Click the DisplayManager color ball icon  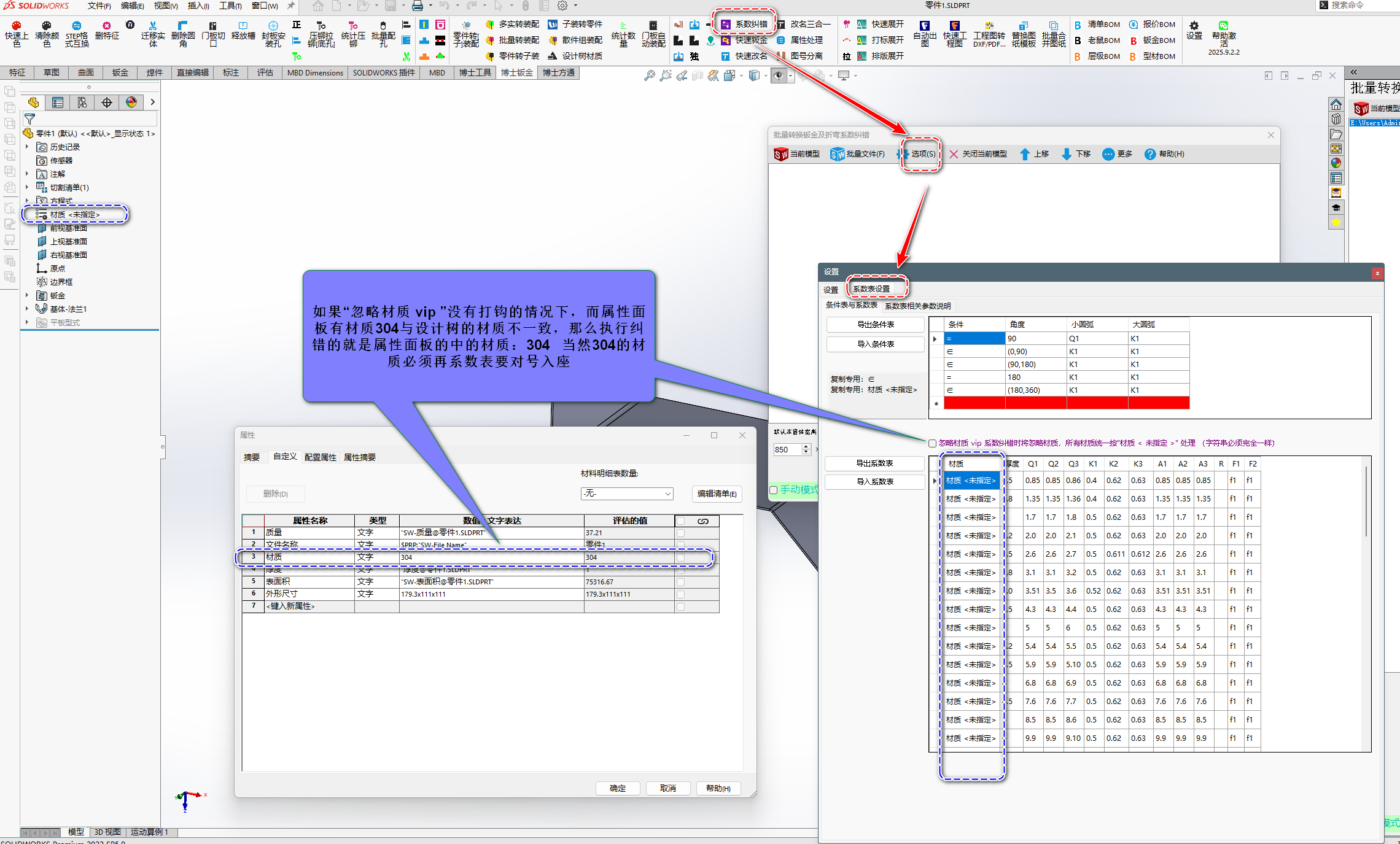(131, 103)
